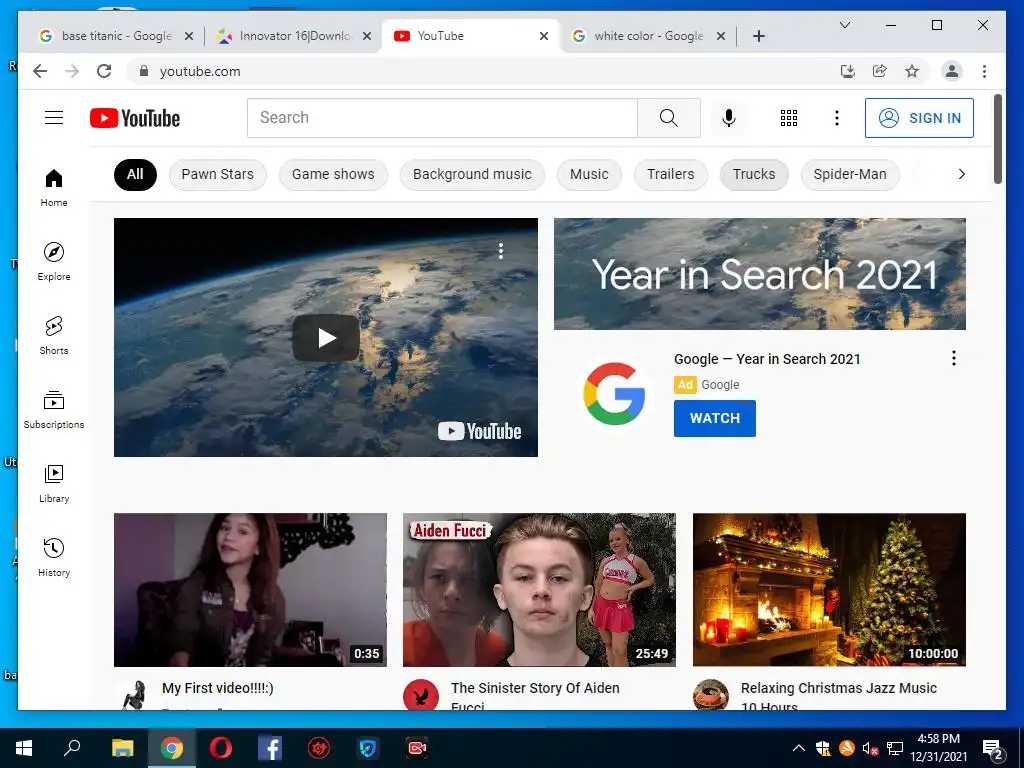The image size is (1024, 768).
Task: Open History in the sidebar
Action: click(x=54, y=557)
